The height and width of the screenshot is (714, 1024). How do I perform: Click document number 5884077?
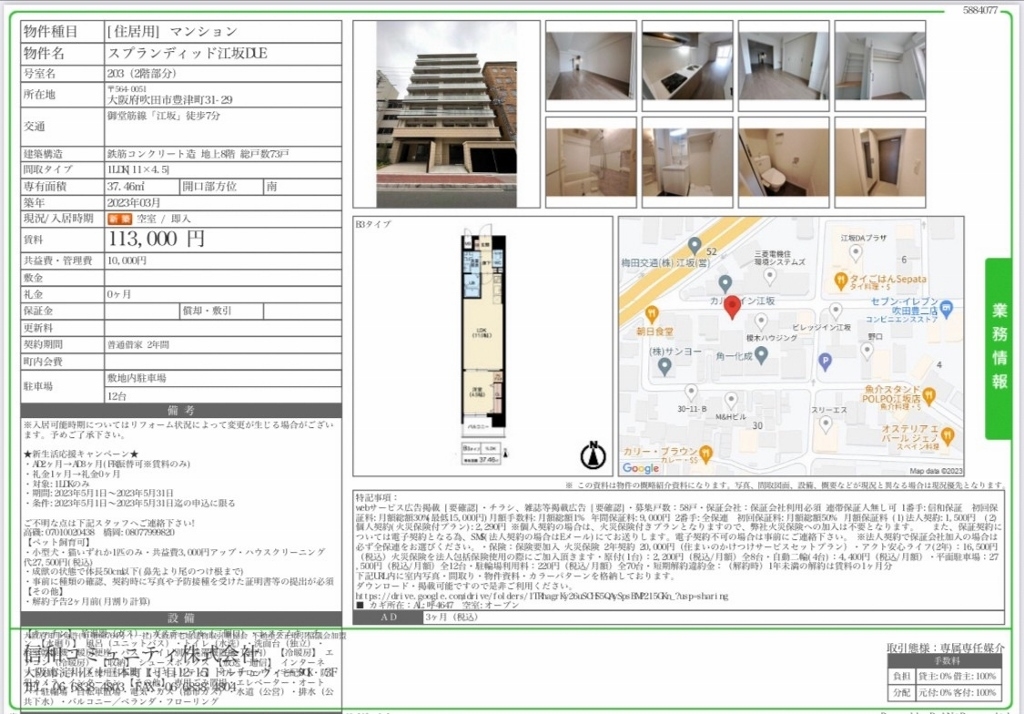click(980, 10)
